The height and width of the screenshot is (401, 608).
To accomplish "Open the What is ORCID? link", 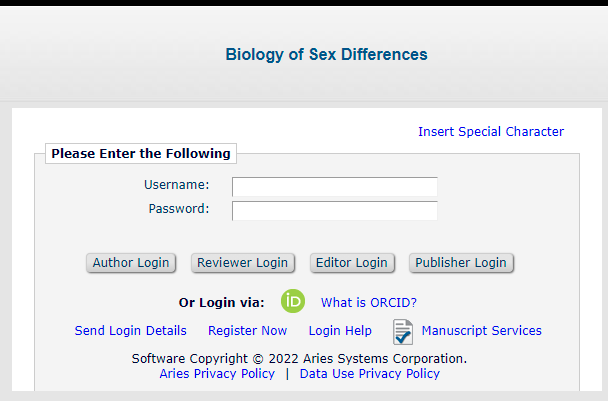I will pyautogui.click(x=368, y=303).
